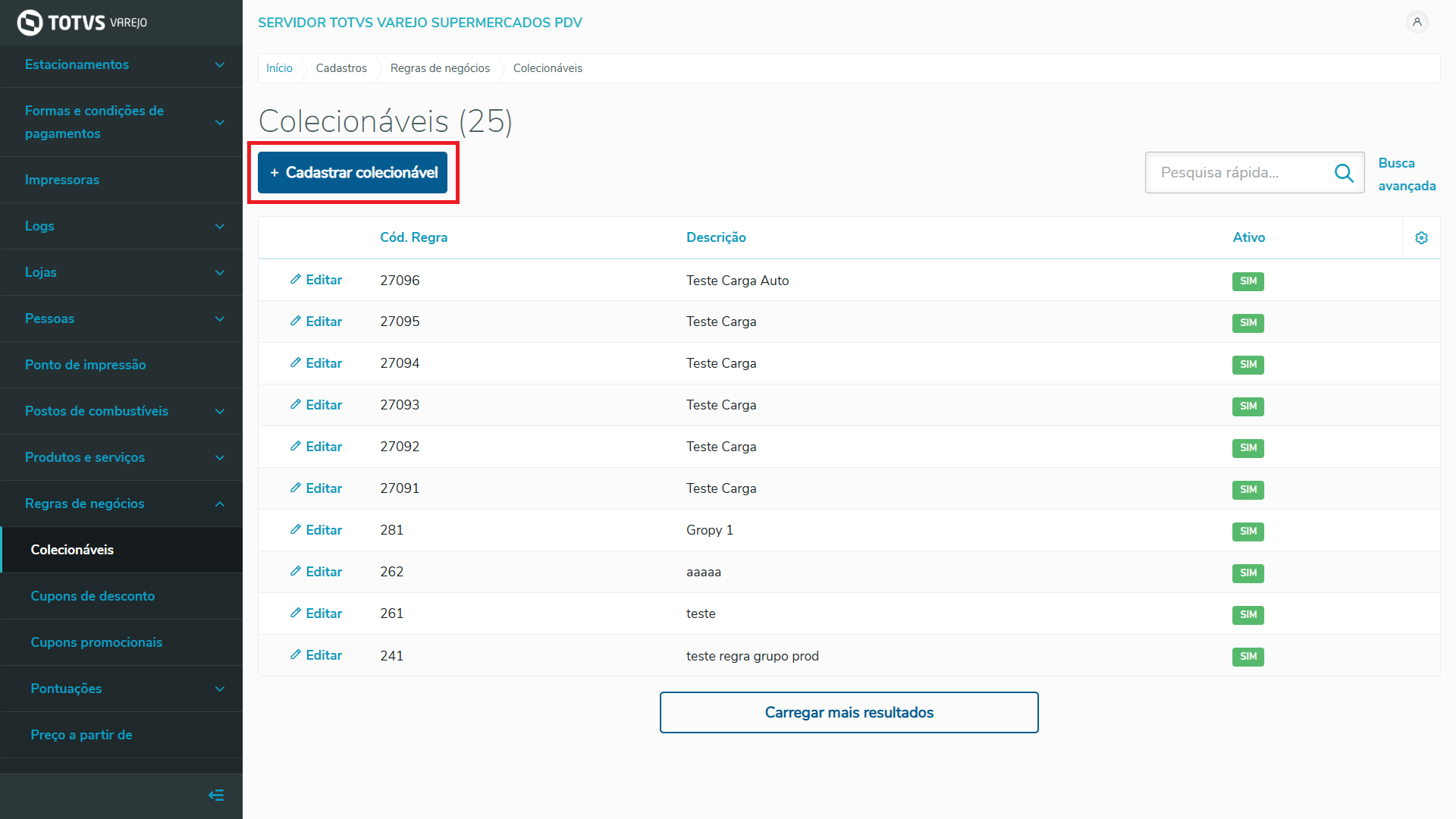Screen dimensions: 1456x819
Task: Click the pencil icon for rule 27096
Action: point(296,280)
